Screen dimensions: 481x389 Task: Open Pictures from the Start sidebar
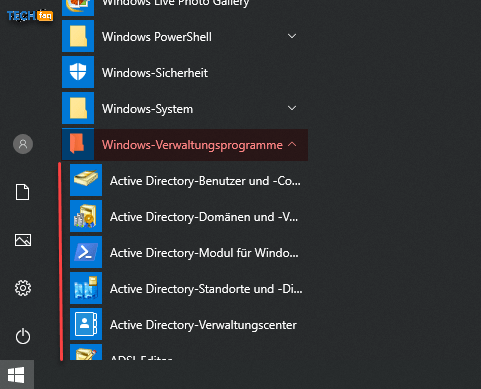pyautogui.click(x=23, y=240)
